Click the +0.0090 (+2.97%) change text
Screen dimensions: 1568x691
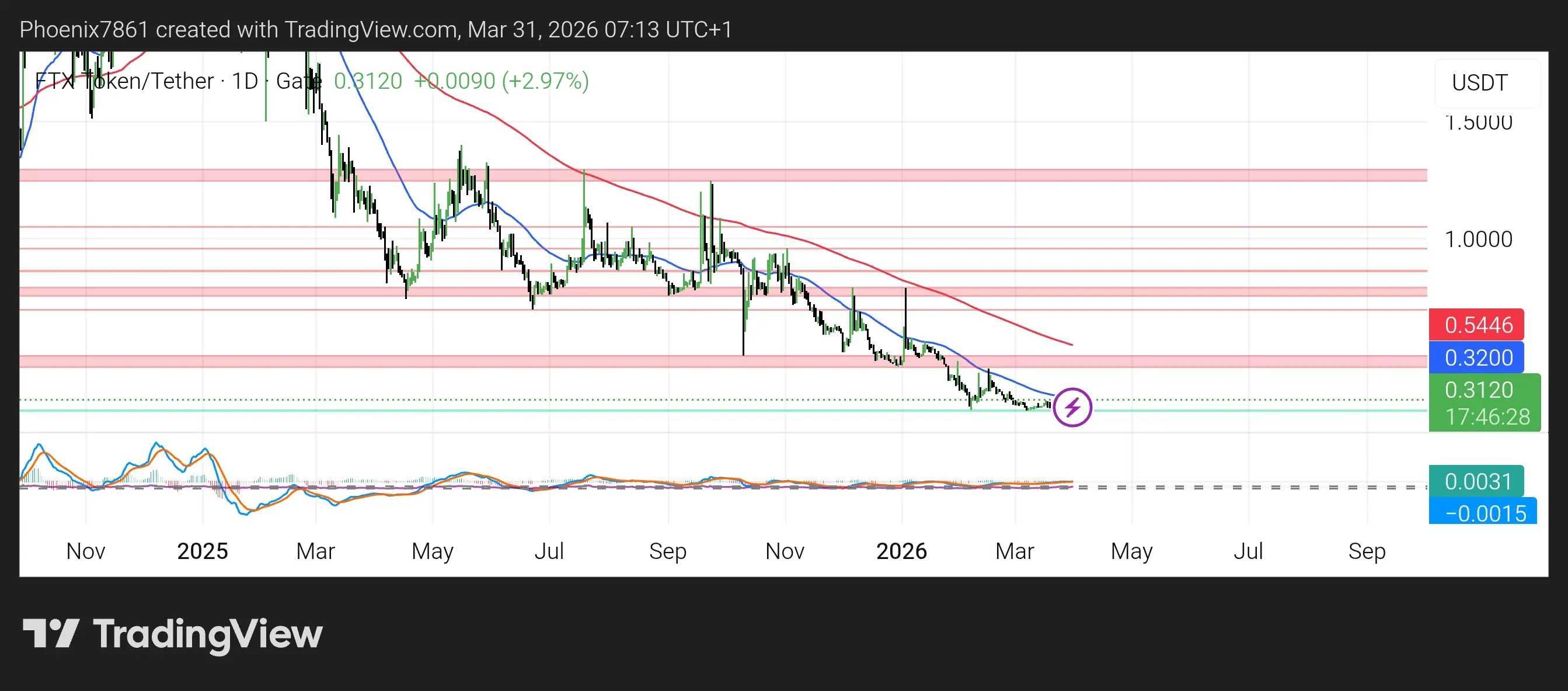tap(501, 81)
